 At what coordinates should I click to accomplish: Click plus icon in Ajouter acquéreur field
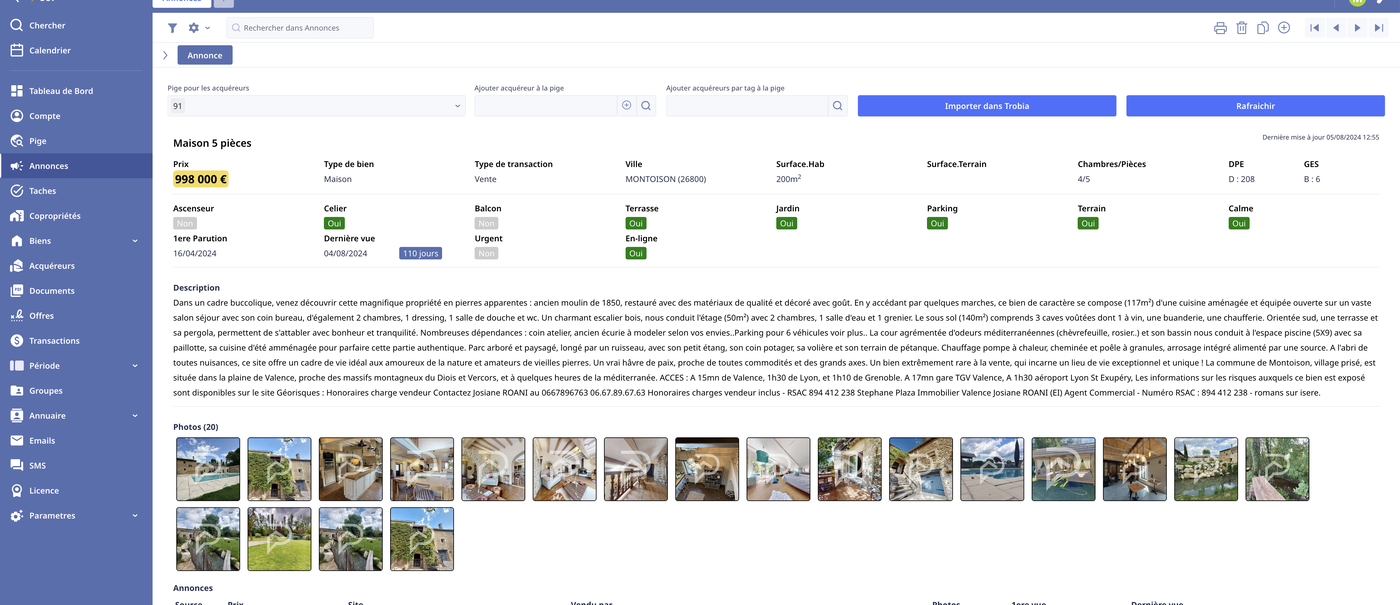pyautogui.click(x=627, y=106)
